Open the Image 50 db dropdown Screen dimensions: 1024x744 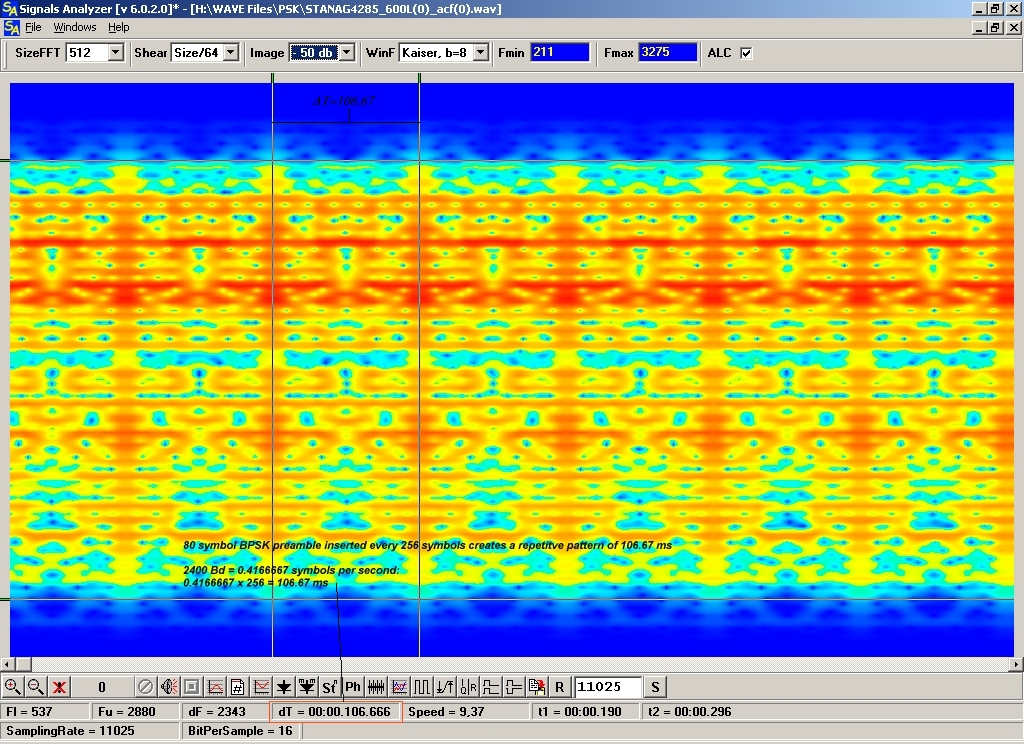click(x=346, y=53)
